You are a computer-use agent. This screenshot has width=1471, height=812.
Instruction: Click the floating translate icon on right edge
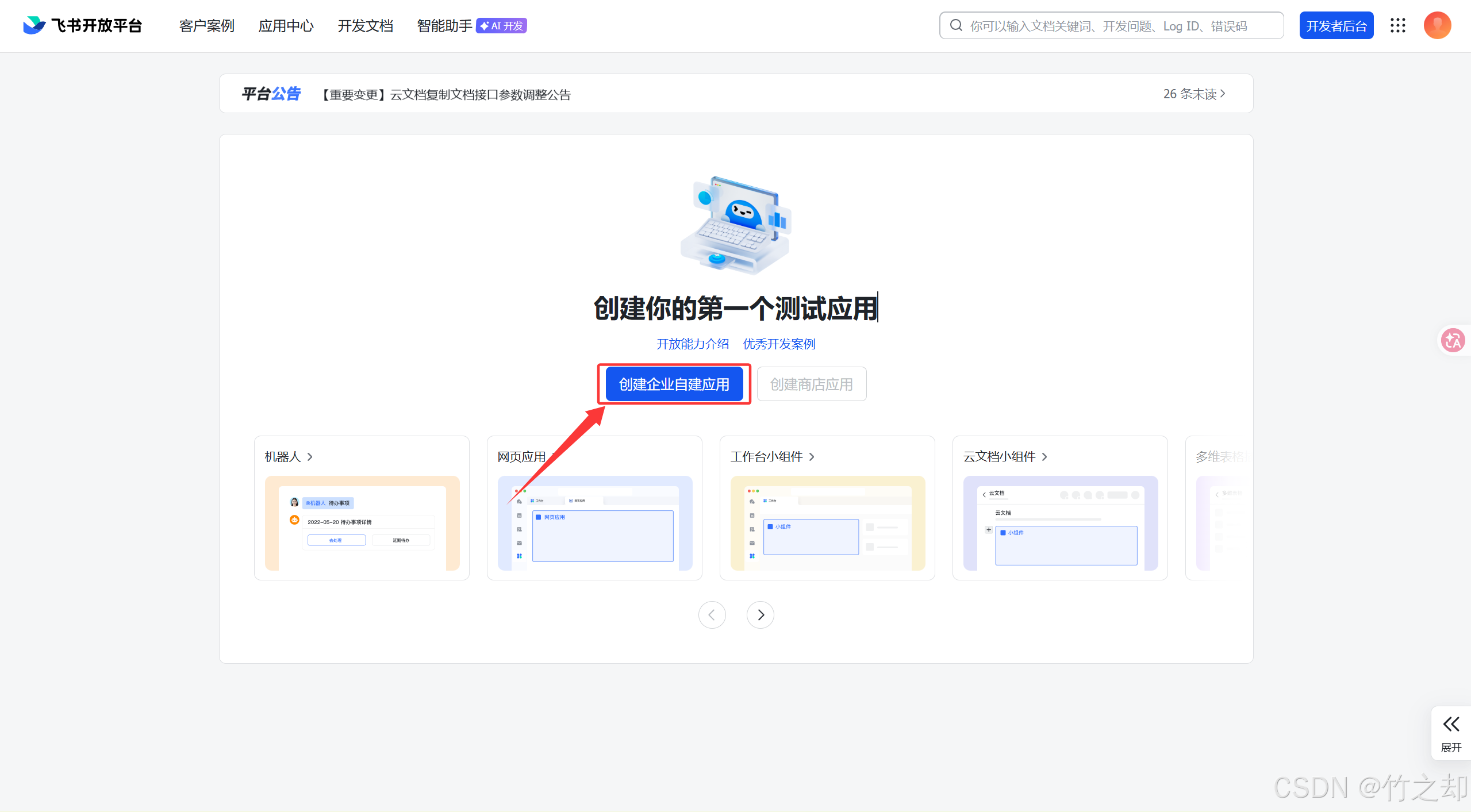[x=1453, y=340]
